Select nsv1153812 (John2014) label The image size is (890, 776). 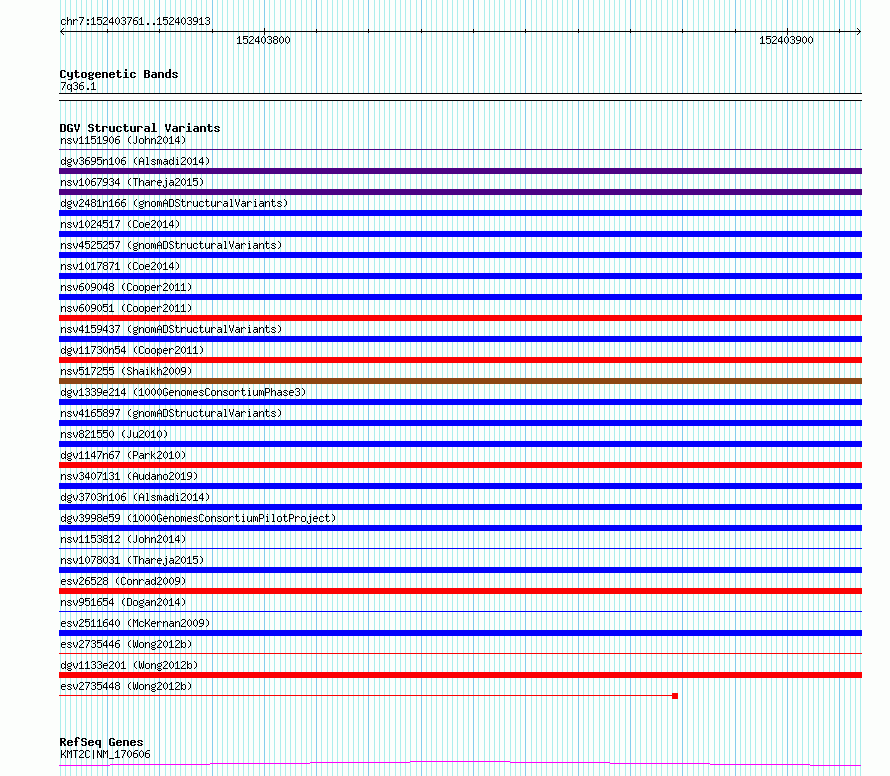point(123,539)
